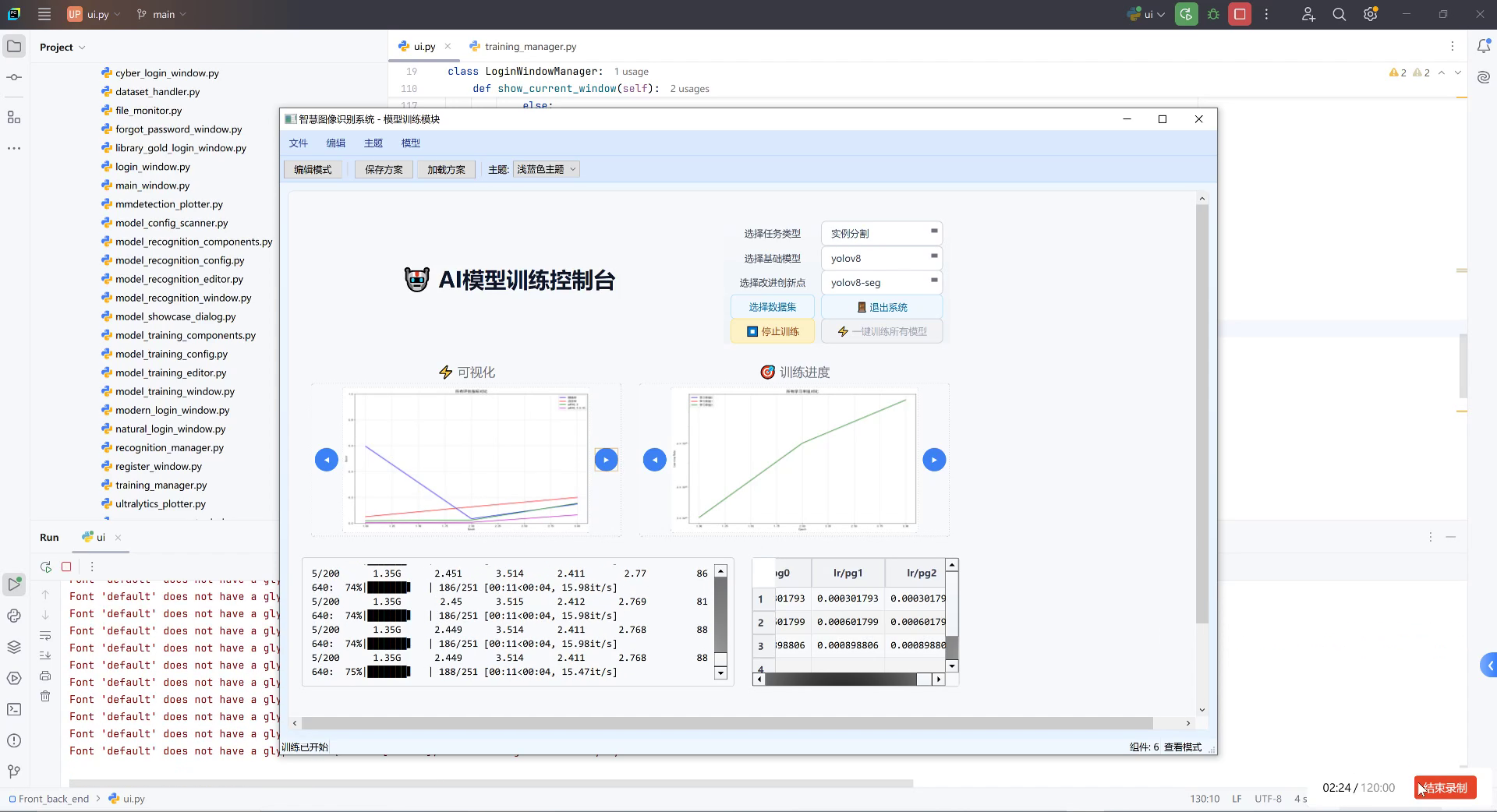Switch to training_manager.py editor tab
The image size is (1497, 812).
pos(523,47)
